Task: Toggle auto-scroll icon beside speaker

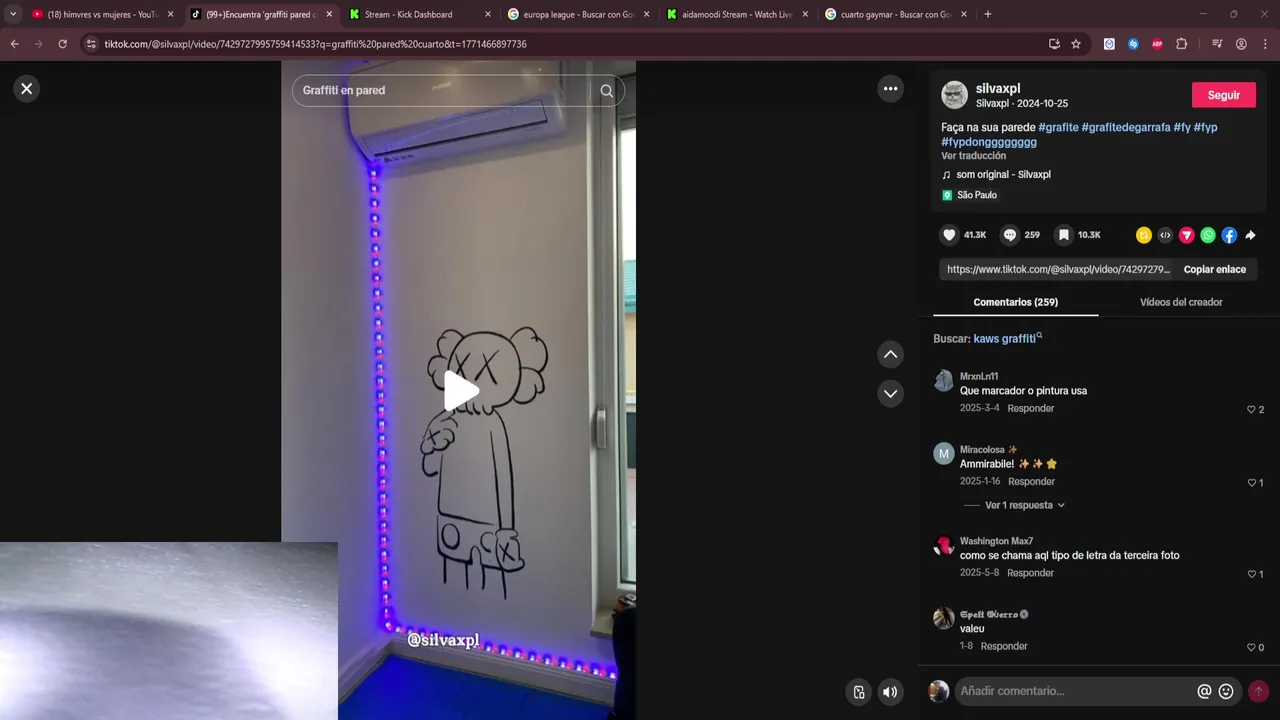Action: coord(858,692)
